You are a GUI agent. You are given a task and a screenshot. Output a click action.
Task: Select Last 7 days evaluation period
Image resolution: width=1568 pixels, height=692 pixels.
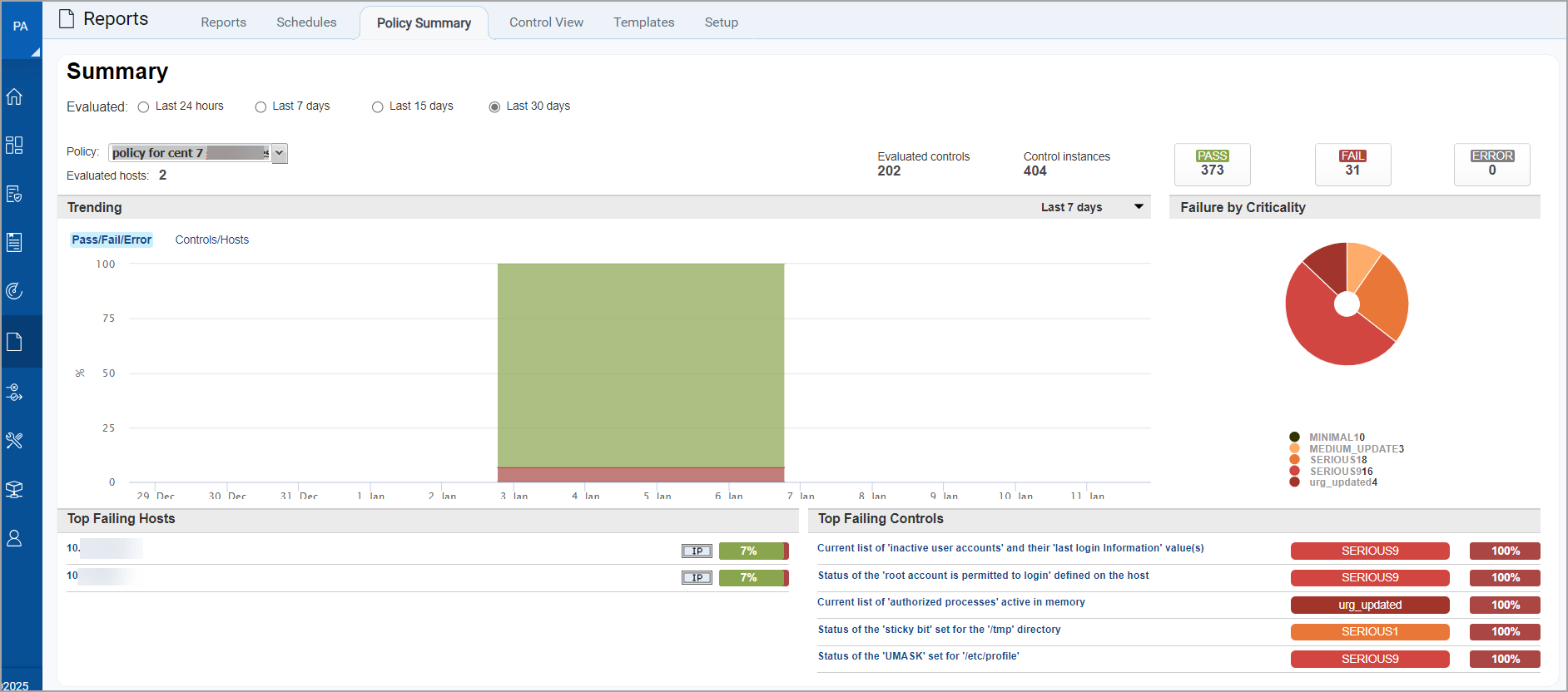[x=261, y=106]
